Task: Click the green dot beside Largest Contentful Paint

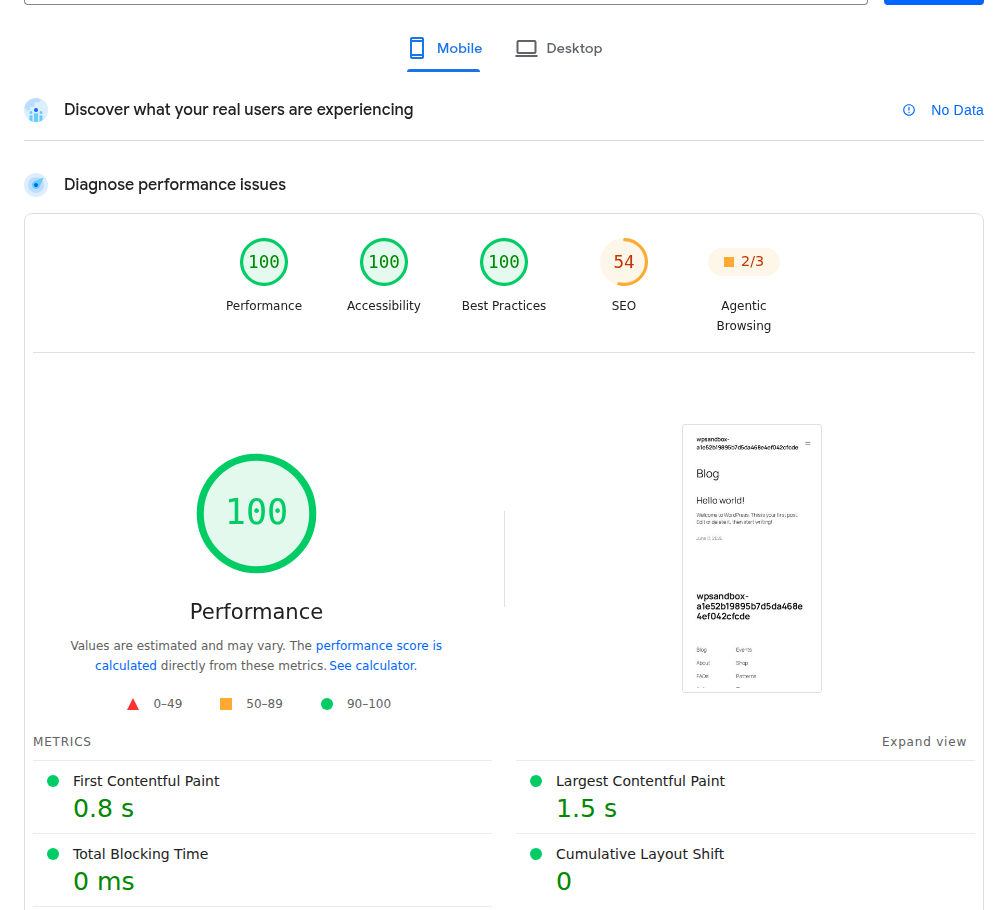Action: (536, 781)
